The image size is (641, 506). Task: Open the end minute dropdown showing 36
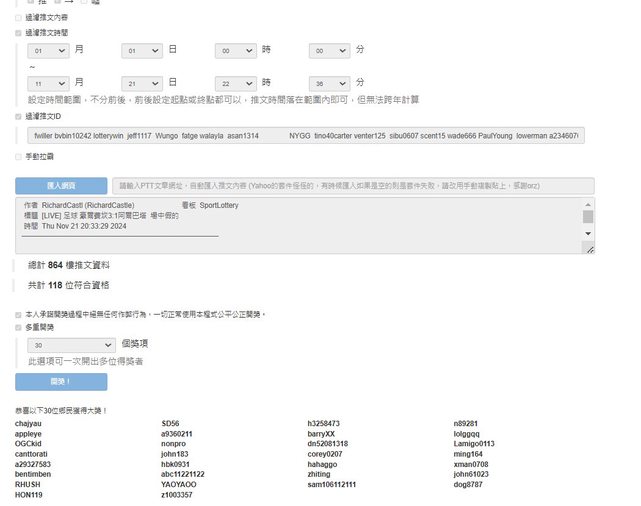click(329, 83)
